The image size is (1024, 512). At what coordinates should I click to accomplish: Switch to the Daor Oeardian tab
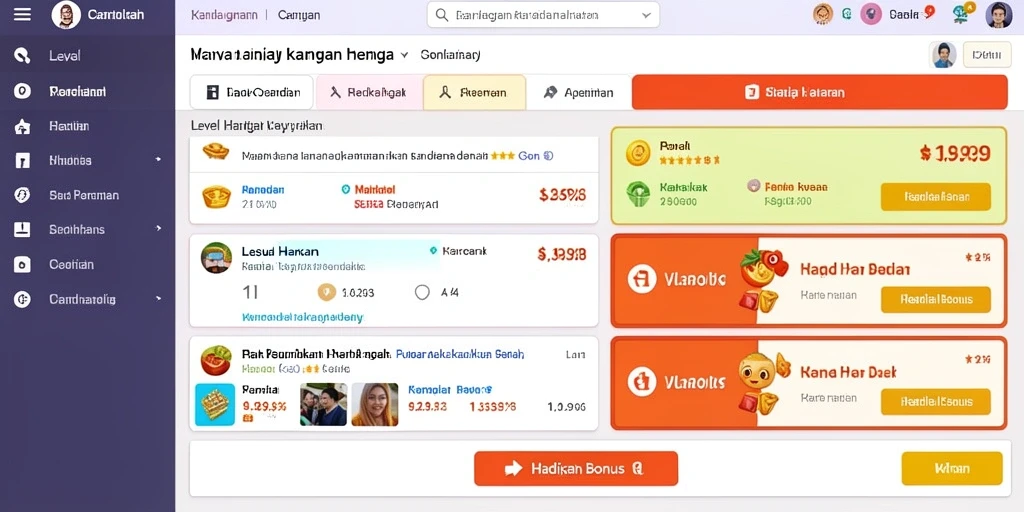pos(251,92)
